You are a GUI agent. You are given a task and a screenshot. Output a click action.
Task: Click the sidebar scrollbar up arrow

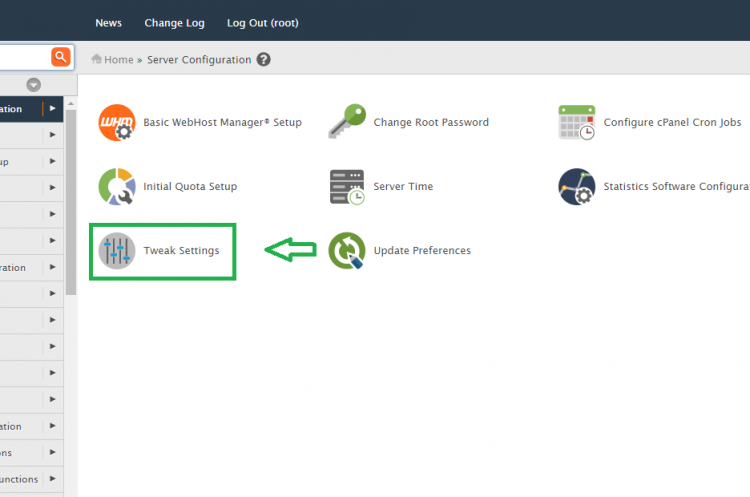(71, 103)
